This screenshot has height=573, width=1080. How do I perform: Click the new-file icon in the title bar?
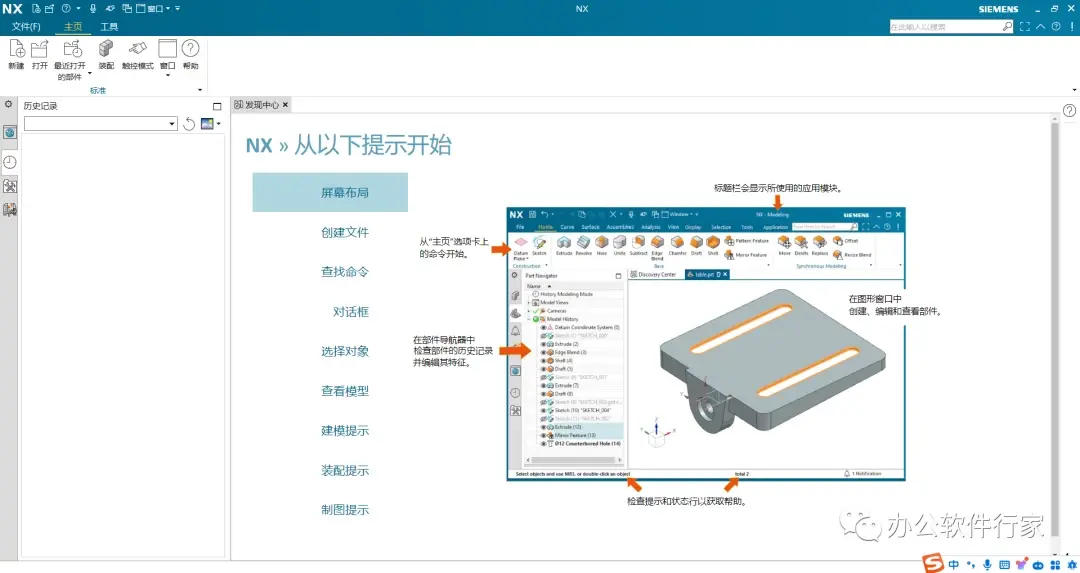[36, 9]
